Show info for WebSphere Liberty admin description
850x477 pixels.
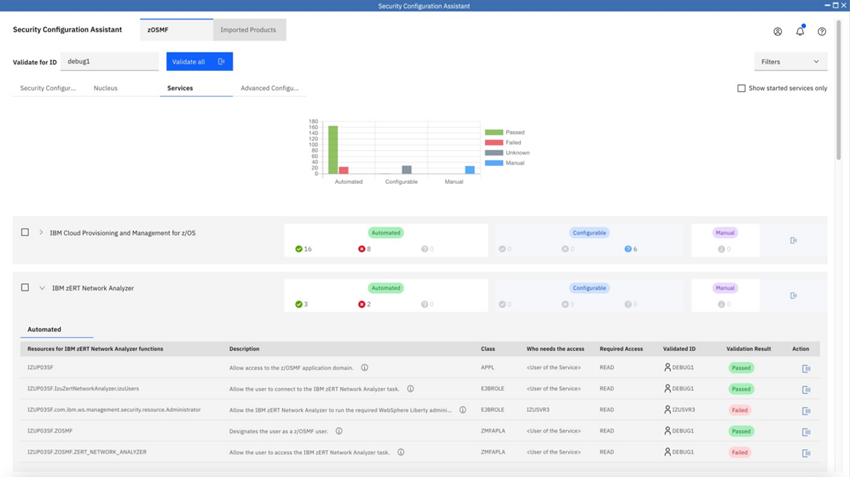[462, 410]
